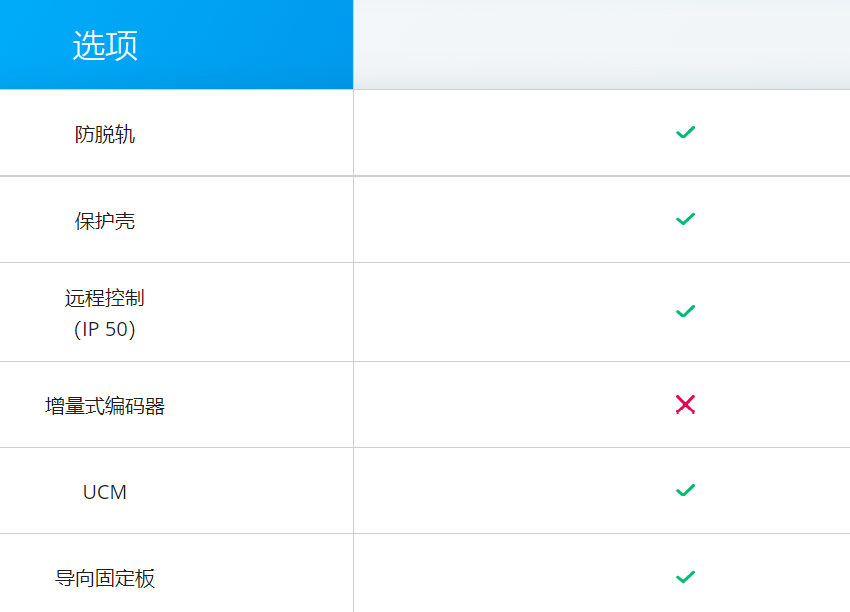
Task: Click empty cell left of 防脱轨 checkmark
Action: [x=514, y=133]
